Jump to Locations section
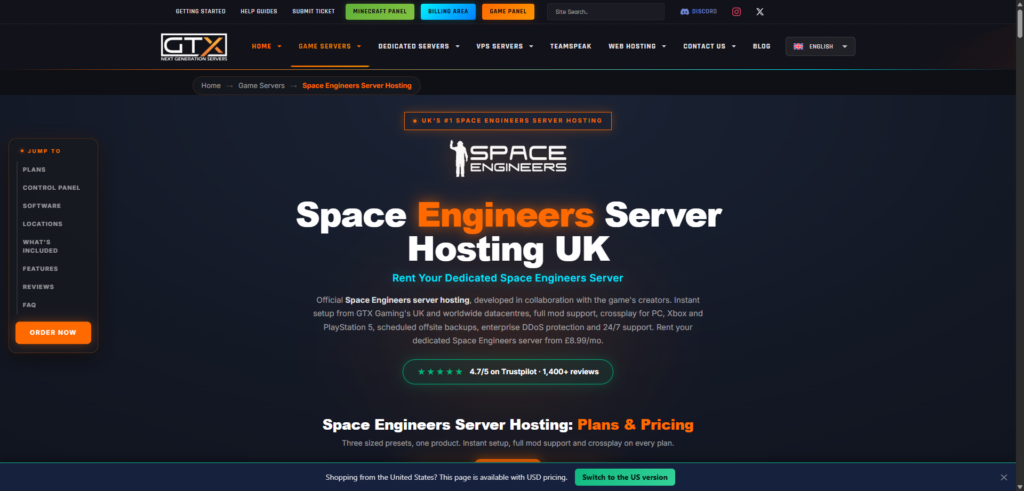Image resolution: width=1024 pixels, height=491 pixels. pyautogui.click(x=42, y=224)
